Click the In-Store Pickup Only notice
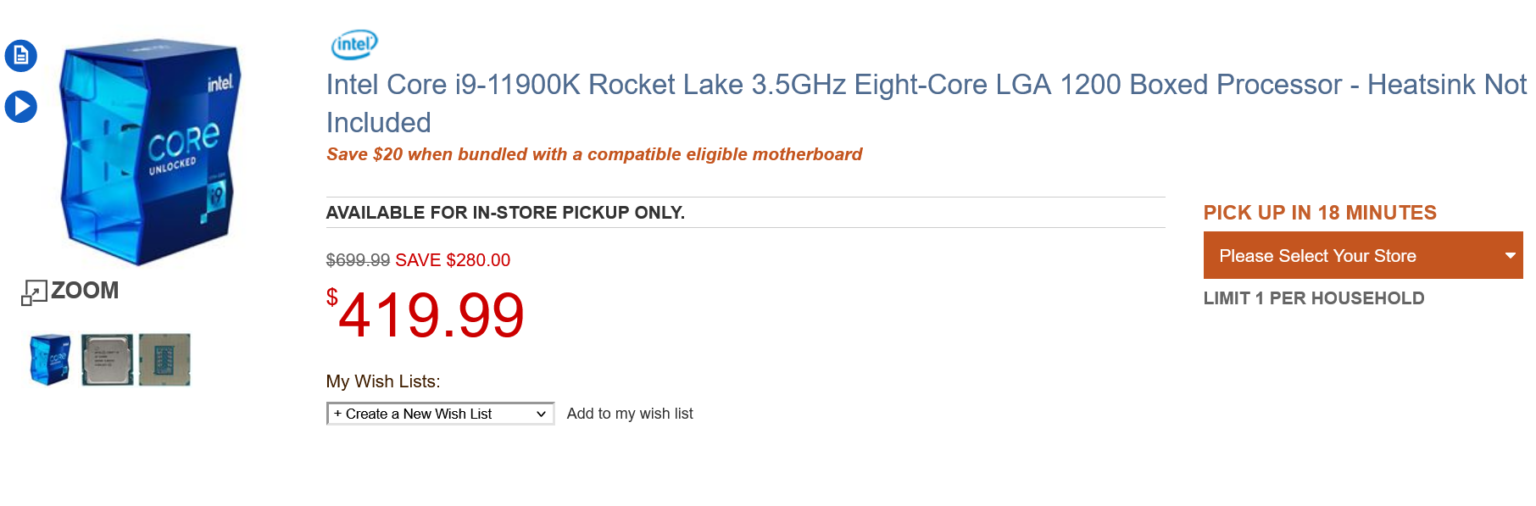 click(x=505, y=213)
